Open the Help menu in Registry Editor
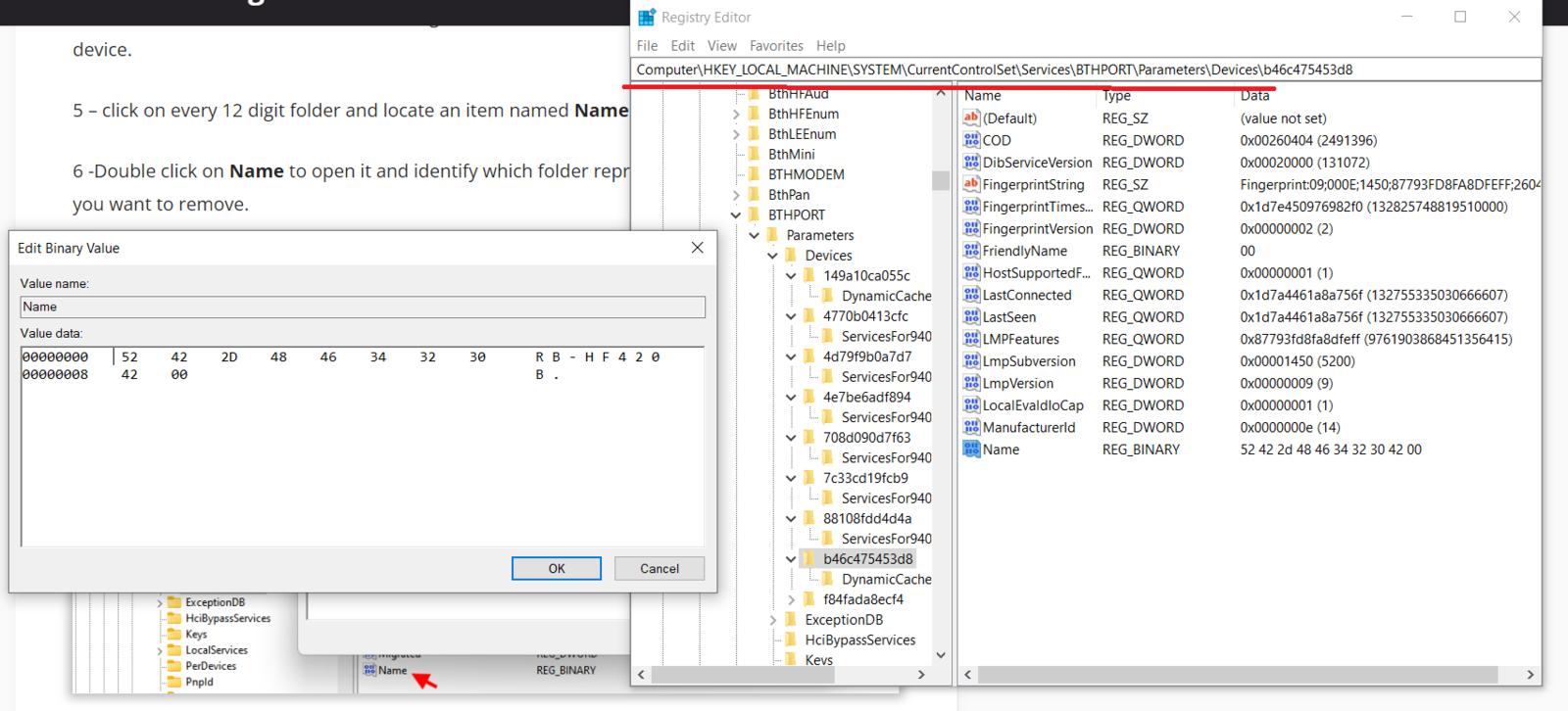 click(x=830, y=46)
